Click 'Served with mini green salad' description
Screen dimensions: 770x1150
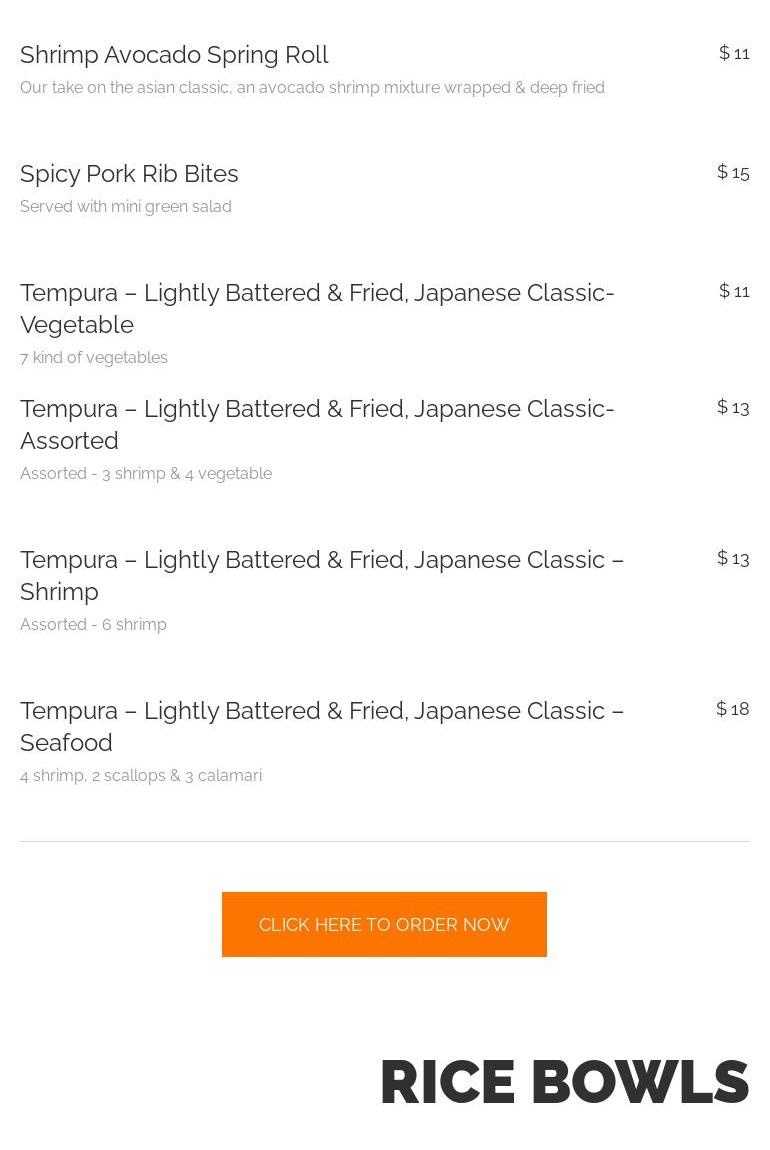click(x=126, y=207)
